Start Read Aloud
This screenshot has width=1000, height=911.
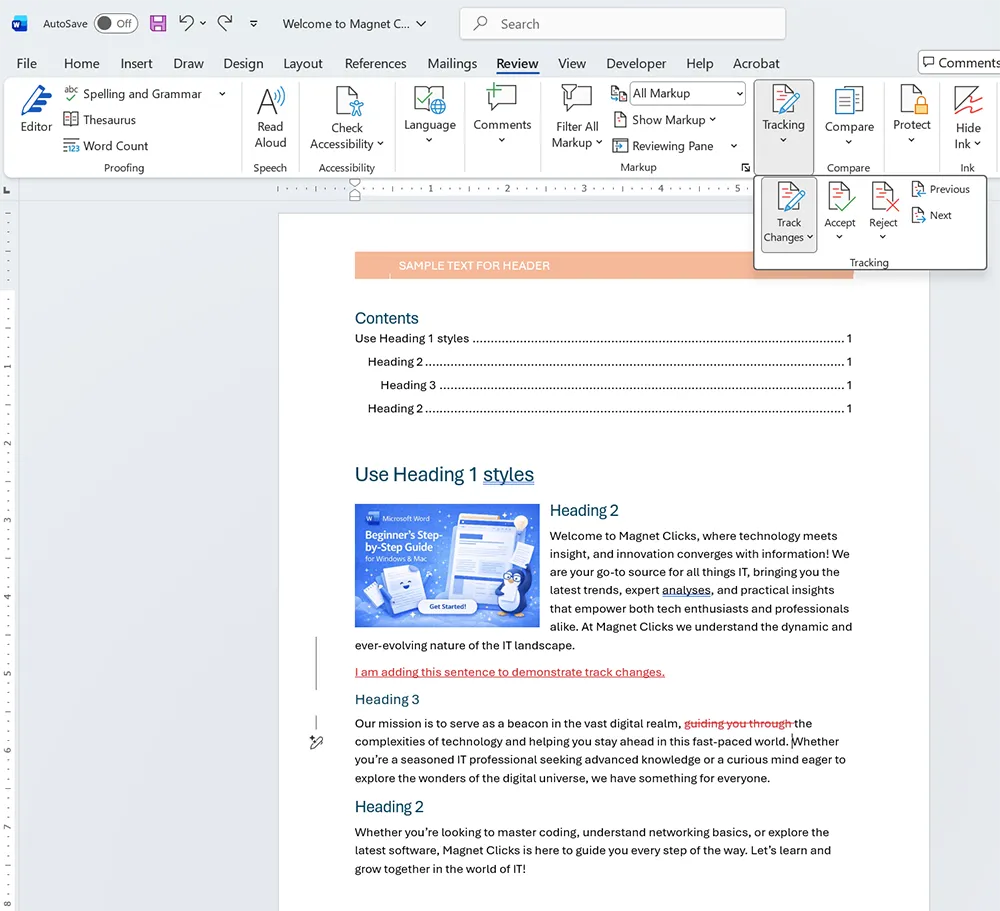(270, 115)
